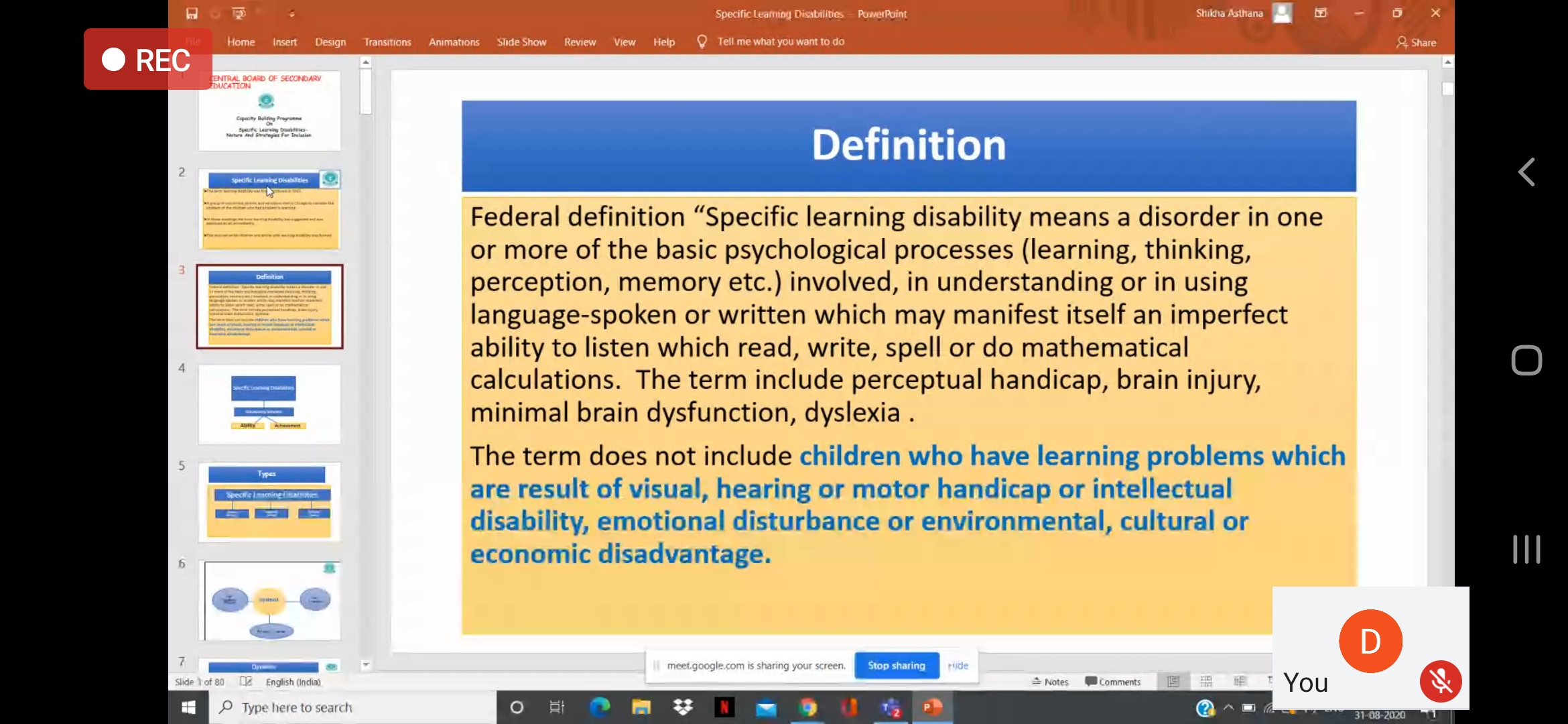Click the thumbnail pane scroll up arrow

pos(366,62)
